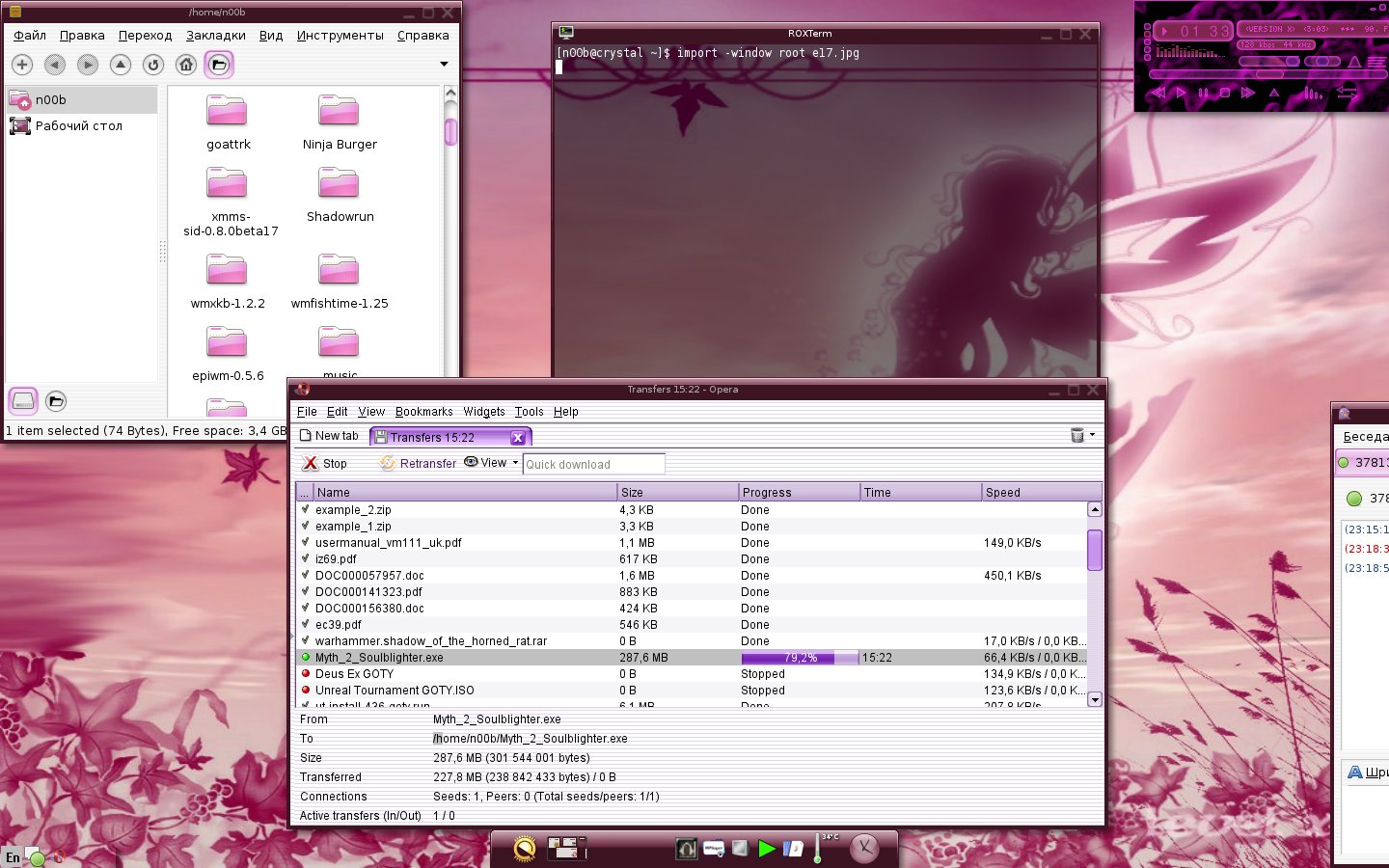The image size is (1389, 868).
Task: Click the XMMS volume slider
Action: (1270, 61)
